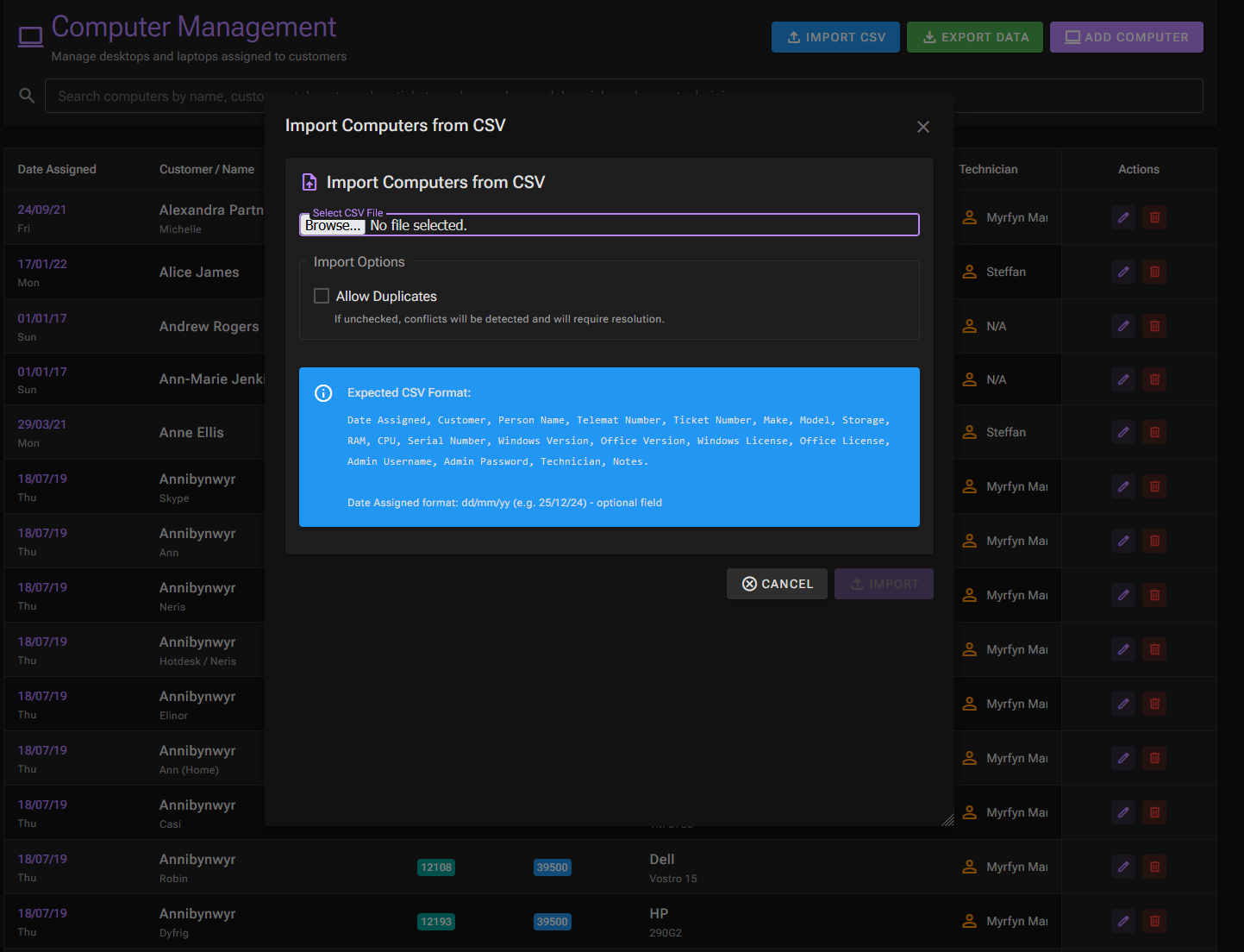Edit the Annibynwyr Robin record with pencil icon
This screenshot has height=952, width=1244.
click(1122, 867)
